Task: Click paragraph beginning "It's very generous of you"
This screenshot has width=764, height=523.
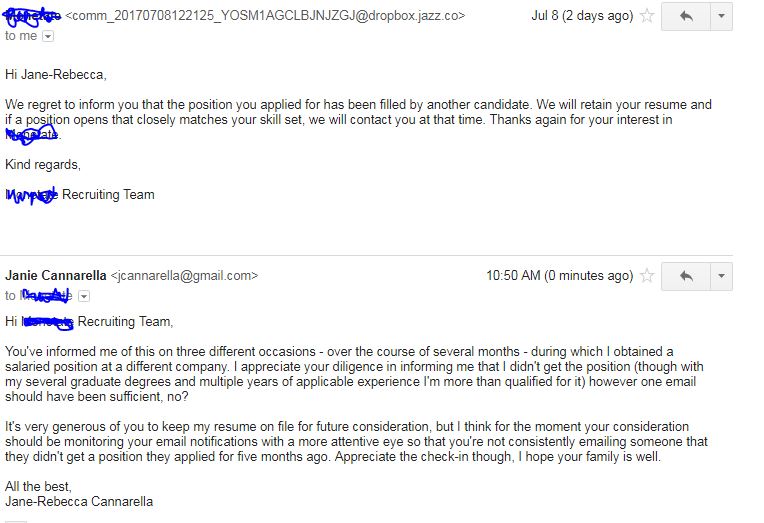Action: [355, 441]
